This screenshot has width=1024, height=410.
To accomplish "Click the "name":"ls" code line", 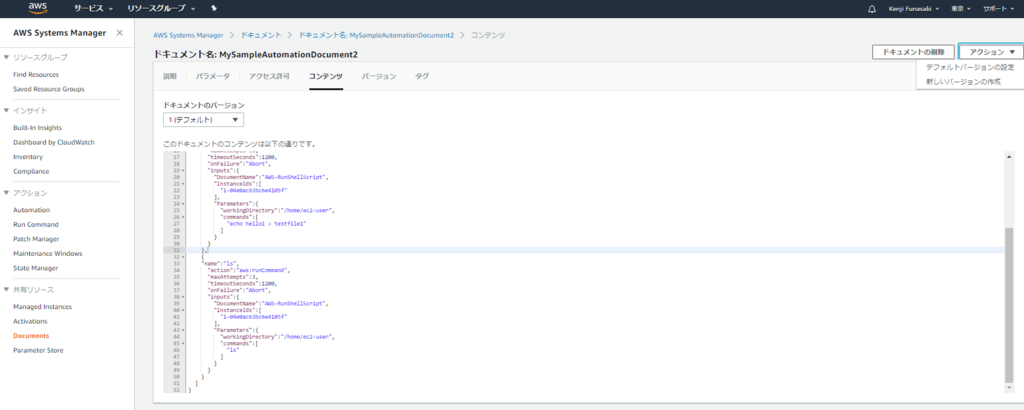I will pos(222,263).
